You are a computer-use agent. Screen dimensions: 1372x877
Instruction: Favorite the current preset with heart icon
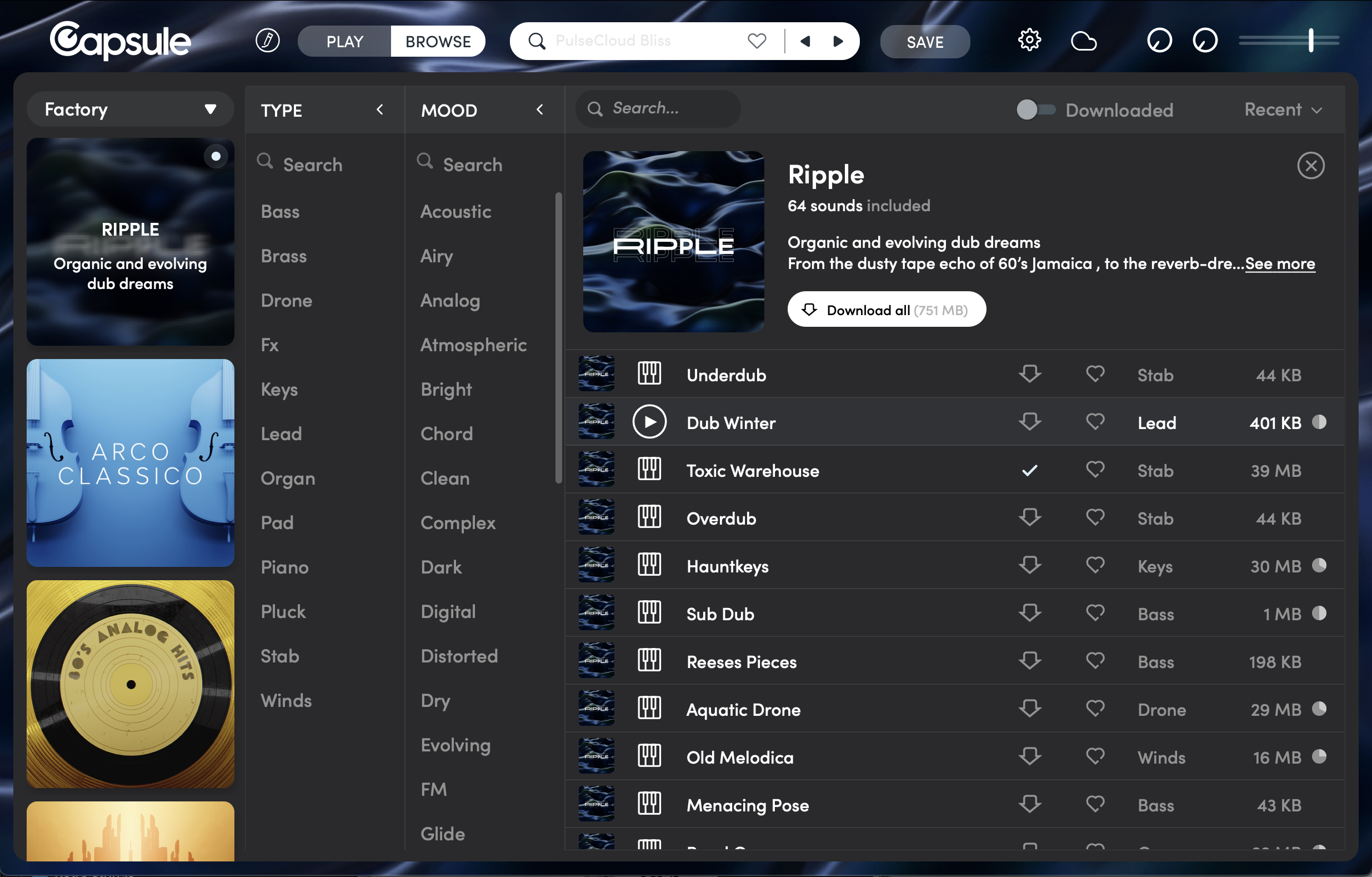[757, 41]
